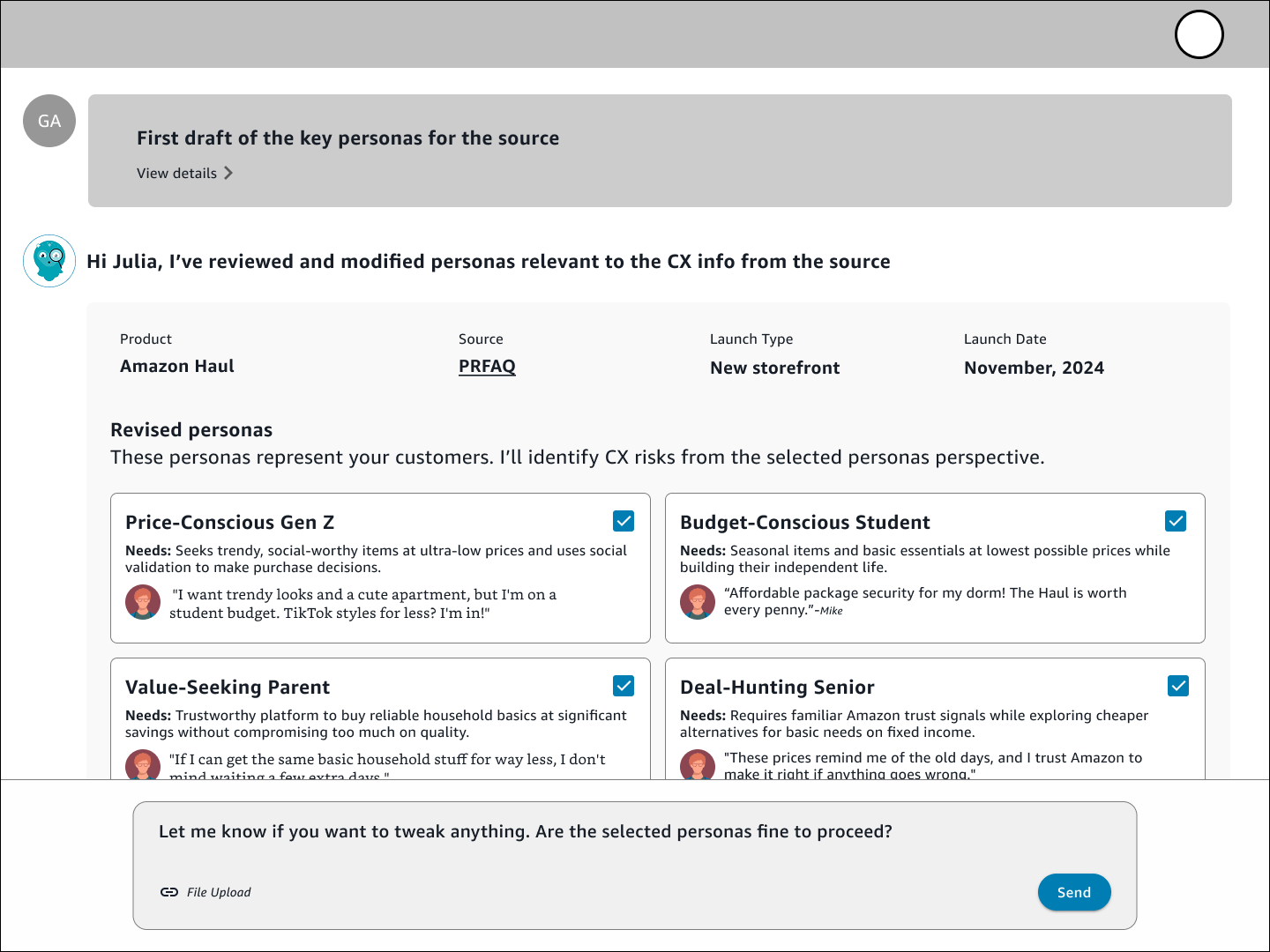
Task: Expand View details chevron
Action: (228, 173)
